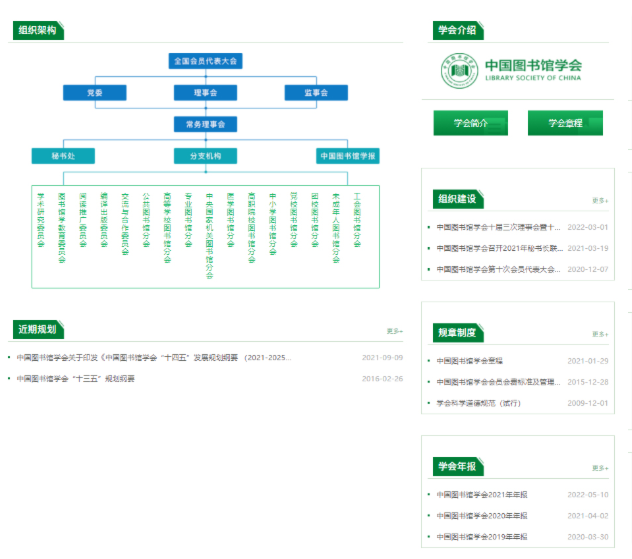632x559 pixels.
Task: Open the 工会图书馆分会 vertical link
Action: click(357, 220)
